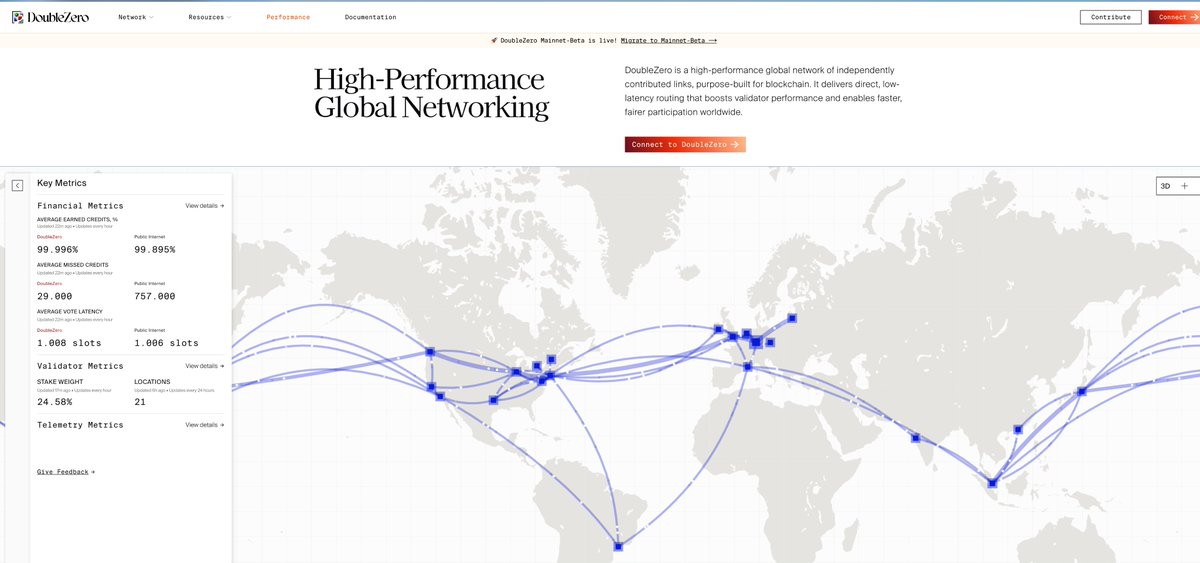Click the Key Metrics panel title
This screenshot has height=563, width=1200.
pos(62,183)
